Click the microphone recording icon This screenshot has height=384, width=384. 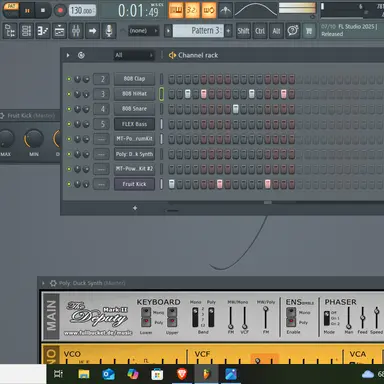pos(109,31)
